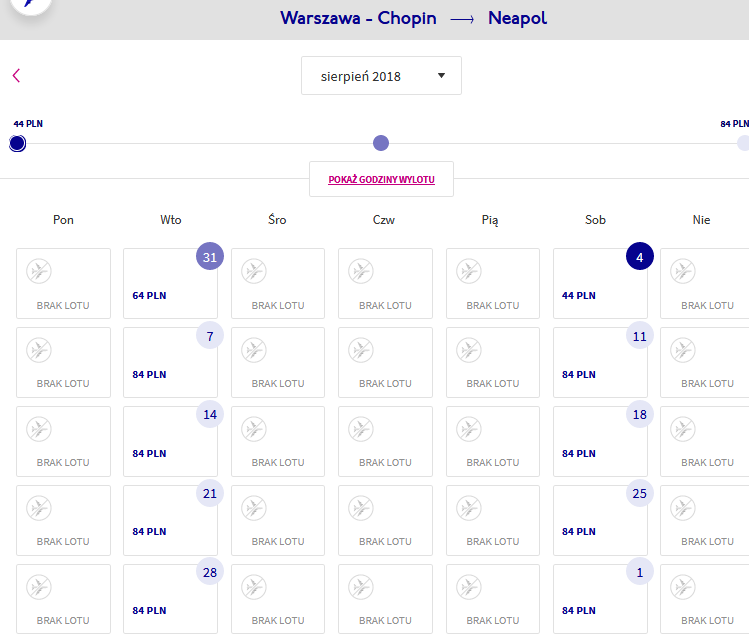Select the 44 PLN slider handle

(18, 143)
